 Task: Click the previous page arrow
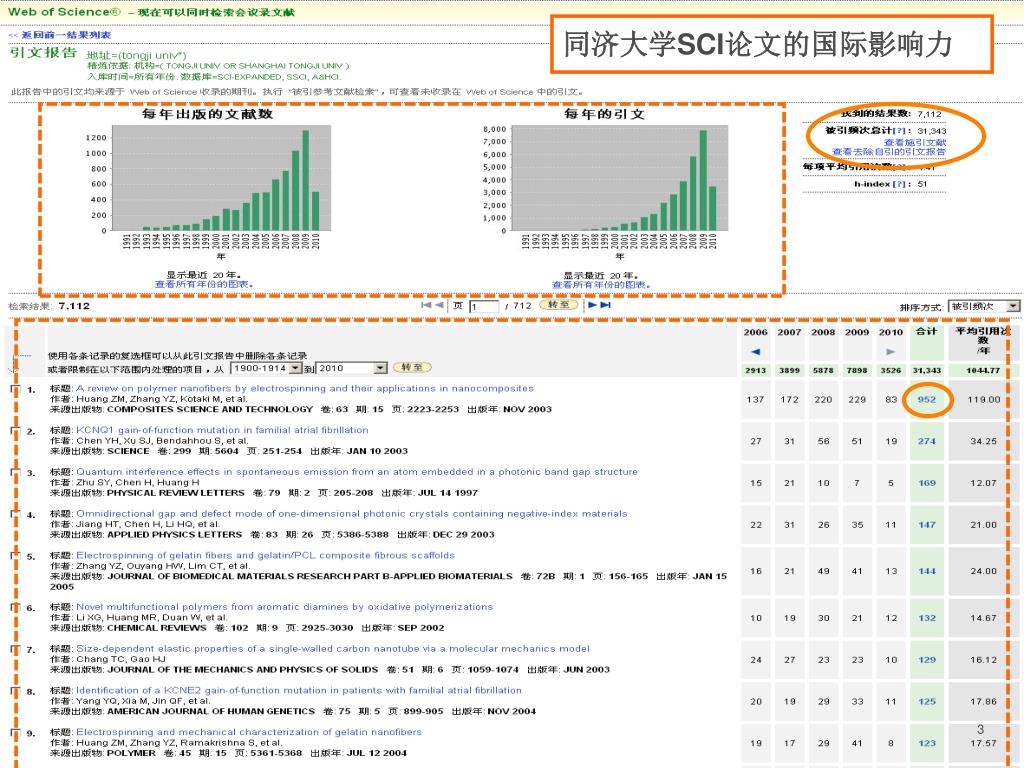pyautogui.click(x=439, y=305)
